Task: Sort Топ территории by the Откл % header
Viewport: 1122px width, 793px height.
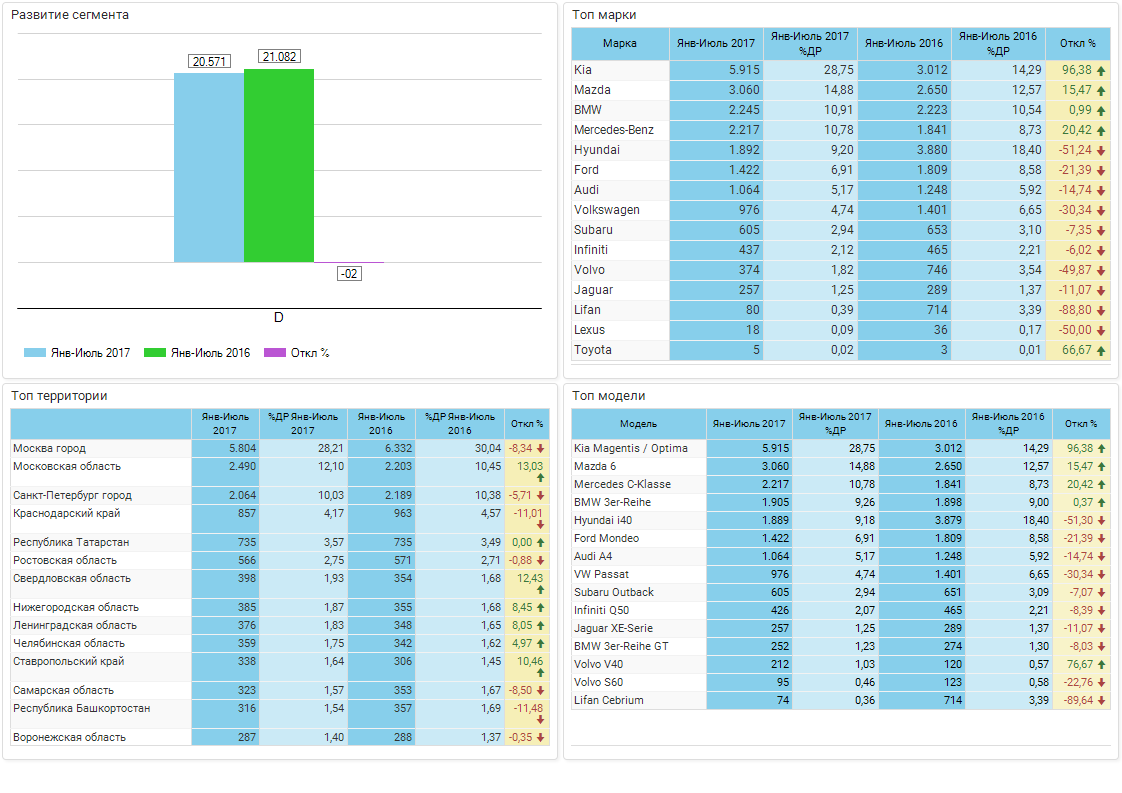Action: (x=527, y=424)
